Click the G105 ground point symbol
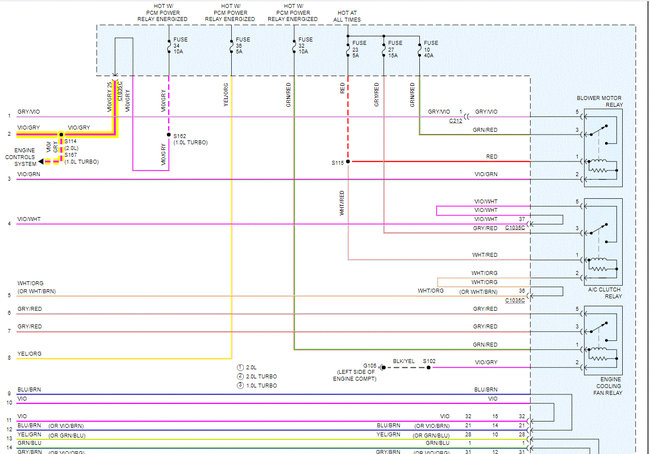Image resolution: width=650 pixels, height=454 pixels. 383,367
